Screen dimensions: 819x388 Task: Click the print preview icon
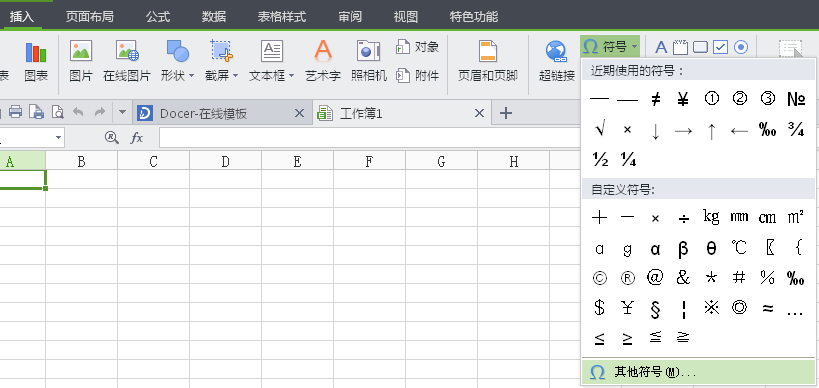coord(57,112)
